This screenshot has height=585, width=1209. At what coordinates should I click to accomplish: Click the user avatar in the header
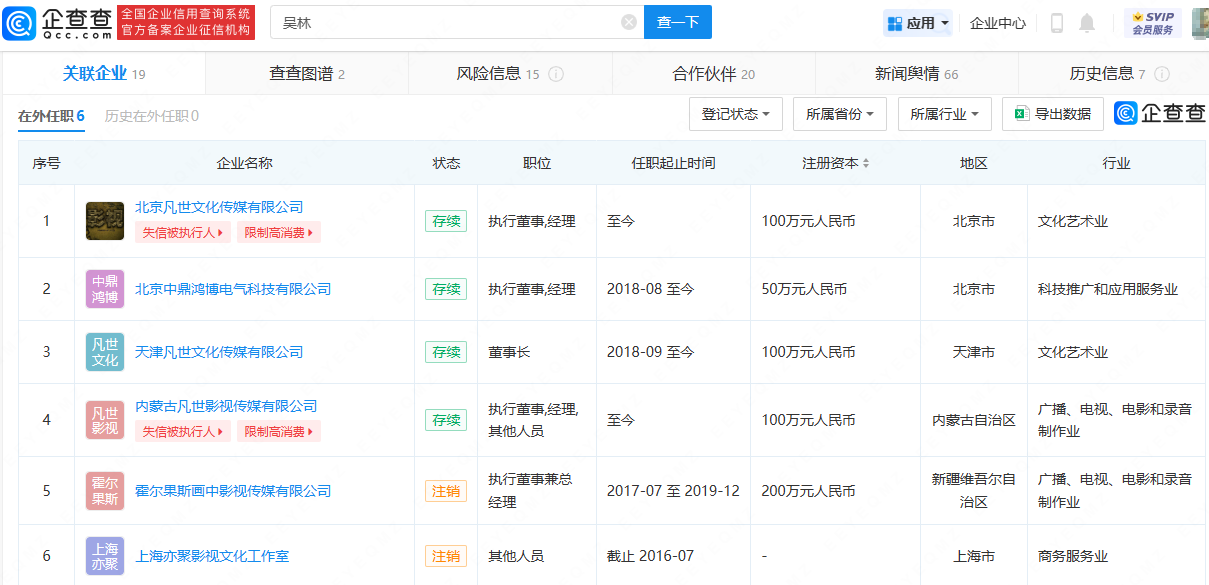pos(1200,22)
